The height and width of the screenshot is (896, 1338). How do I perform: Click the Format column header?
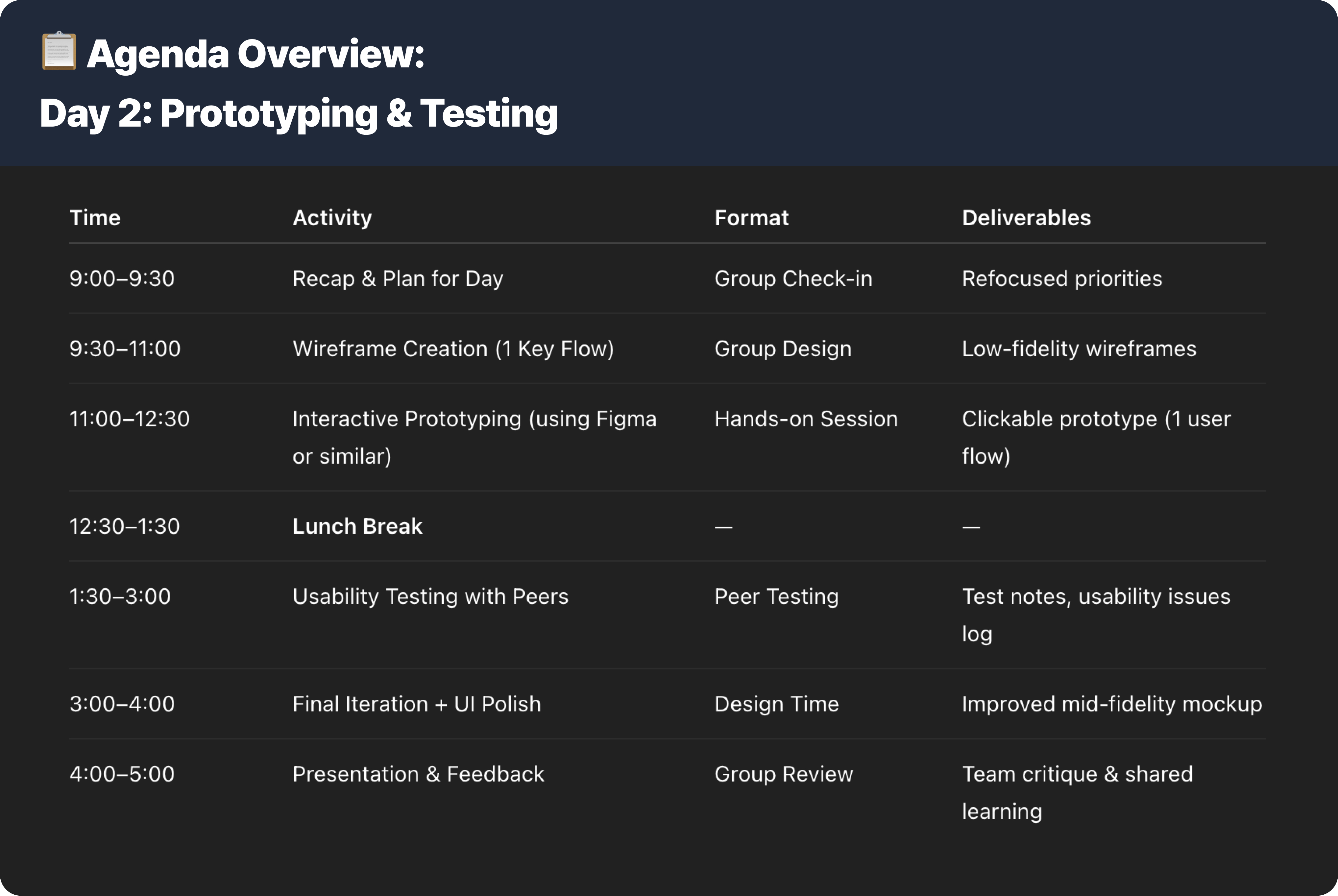click(751, 218)
